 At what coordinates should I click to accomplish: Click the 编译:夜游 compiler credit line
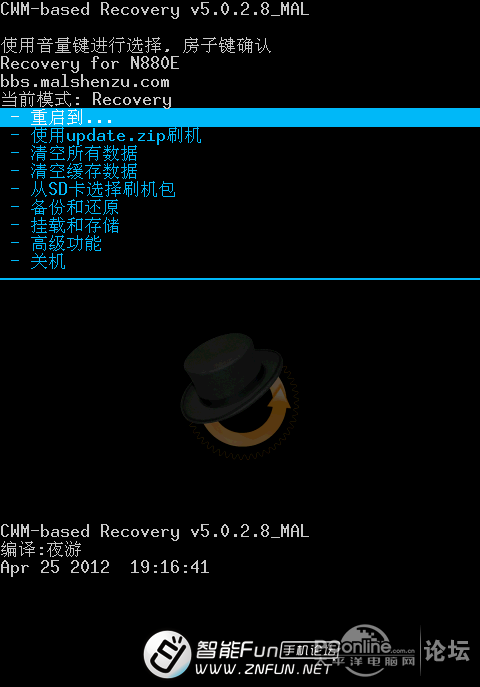pos(41,549)
